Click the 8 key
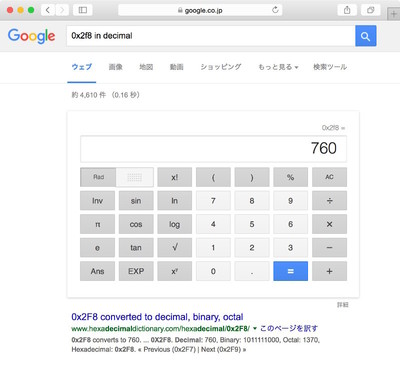This screenshot has width=400, height=367. (x=252, y=201)
